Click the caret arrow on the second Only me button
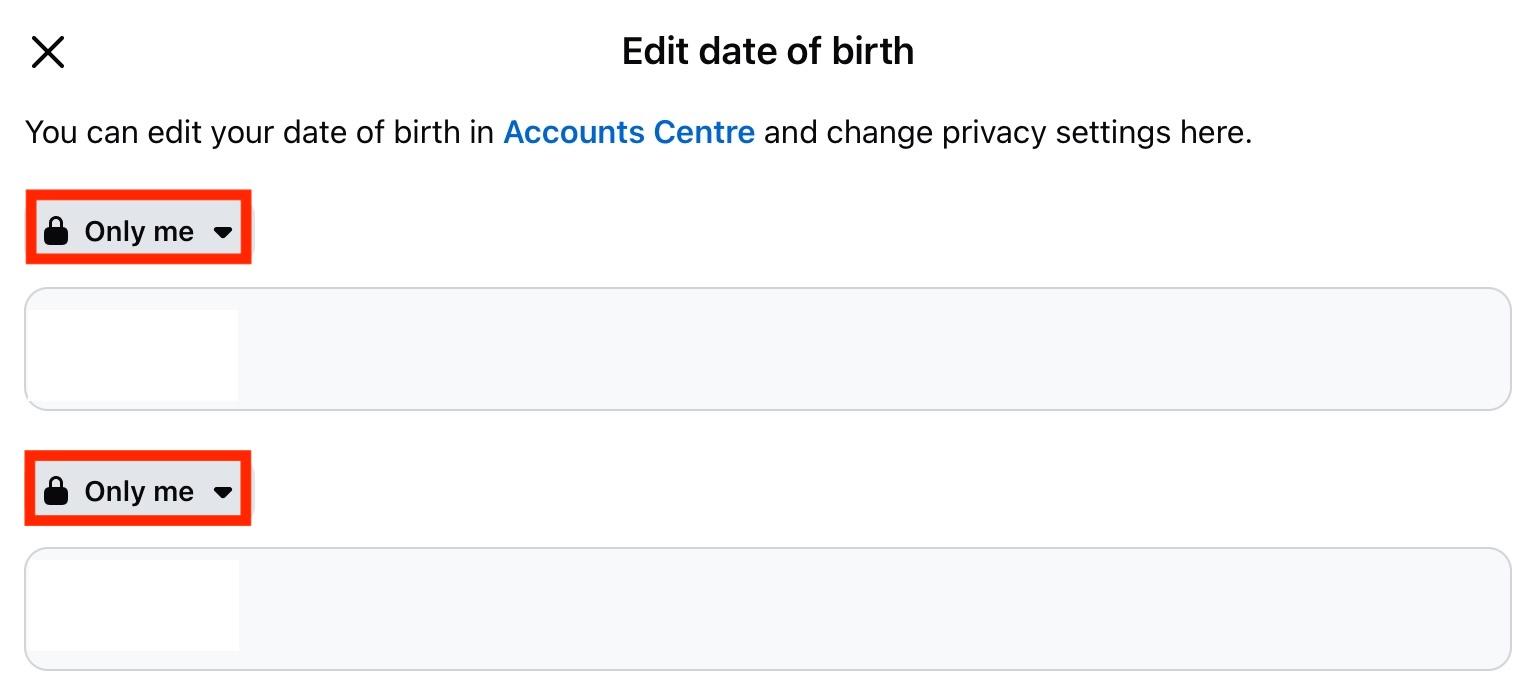The width and height of the screenshot is (1536, 694). 223,492
